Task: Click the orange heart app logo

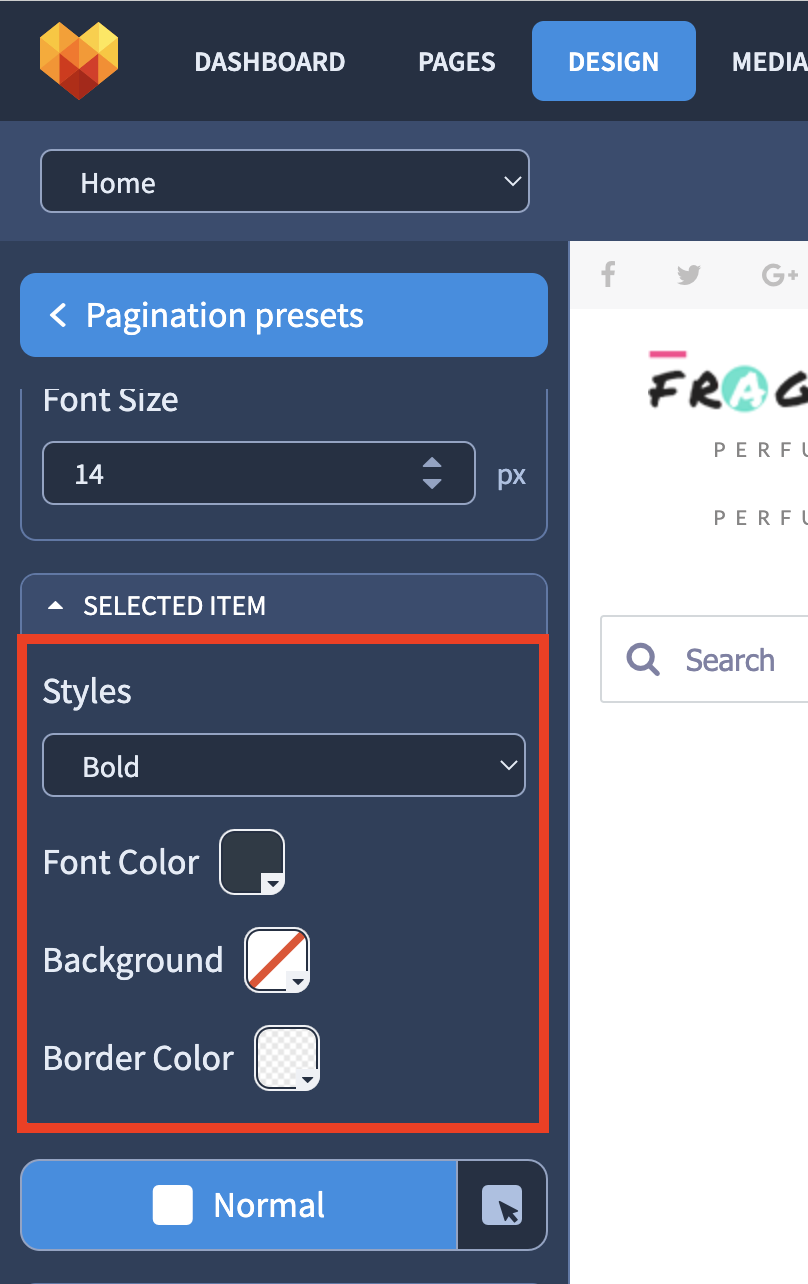Action: [79, 60]
